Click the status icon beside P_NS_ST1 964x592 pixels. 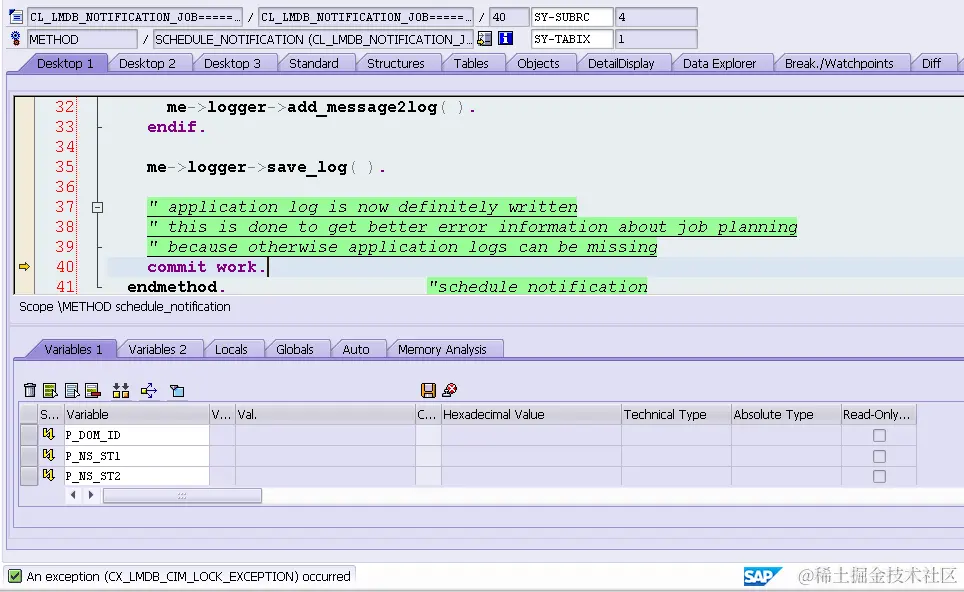click(x=49, y=456)
